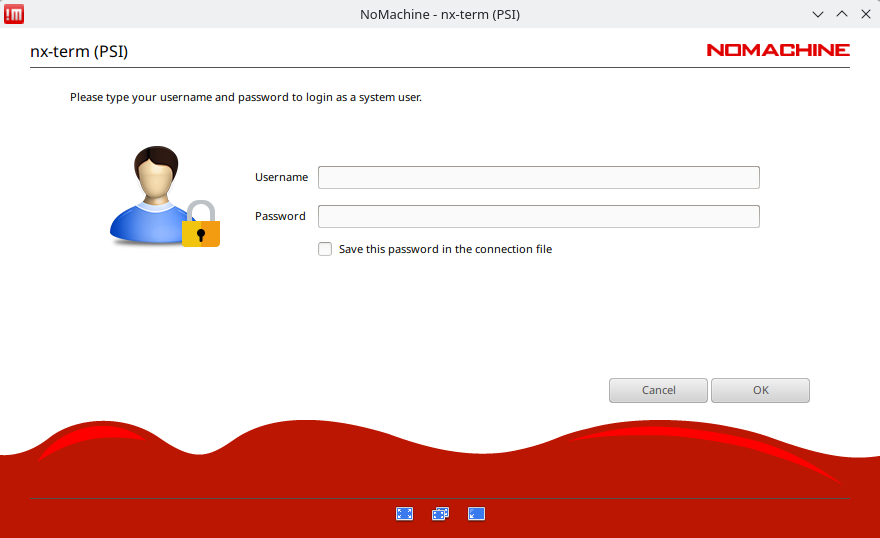Enable saving password in the connection file
The image size is (880, 538).
(325, 249)
